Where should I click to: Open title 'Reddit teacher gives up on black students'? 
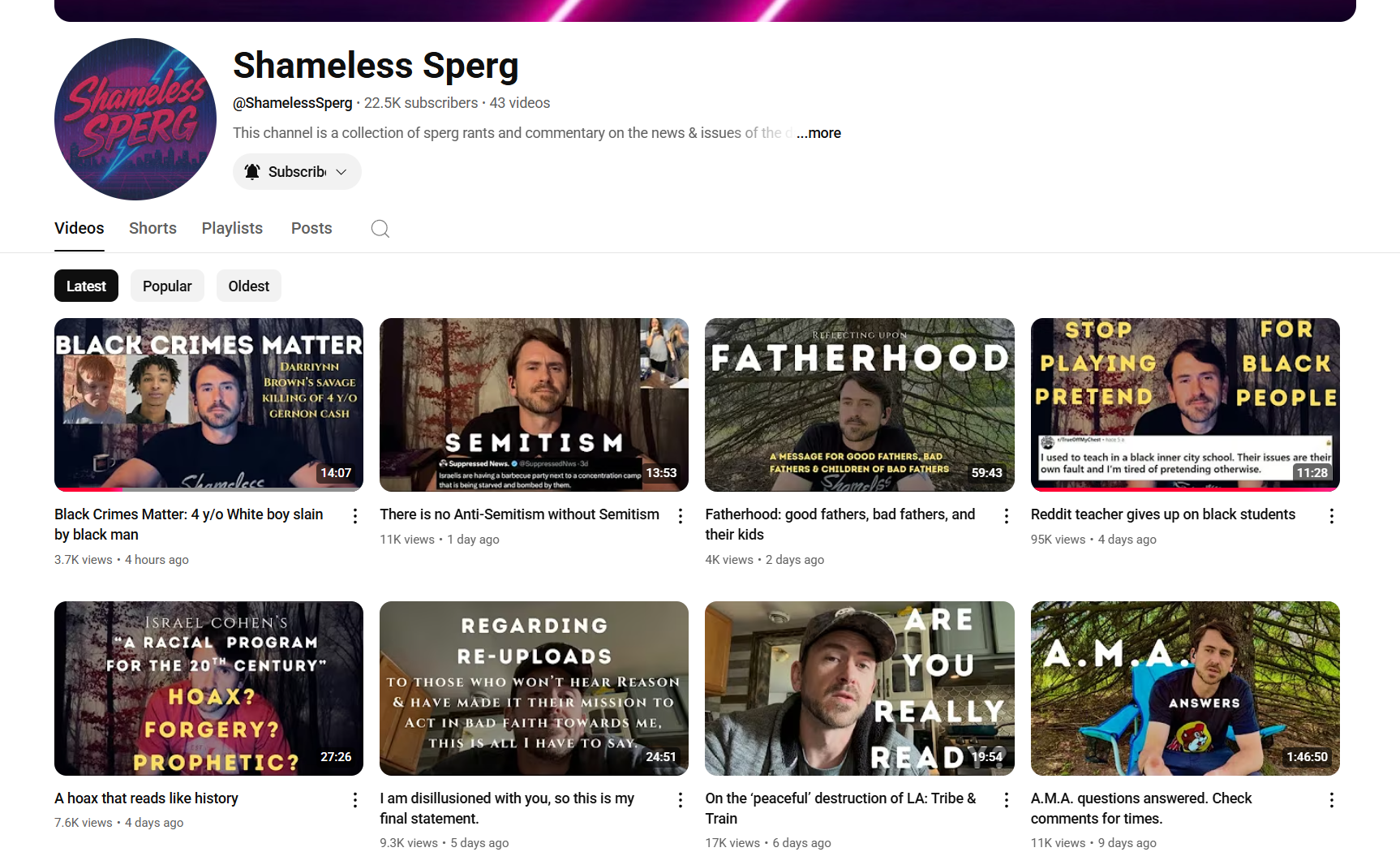coord(1163,514)
